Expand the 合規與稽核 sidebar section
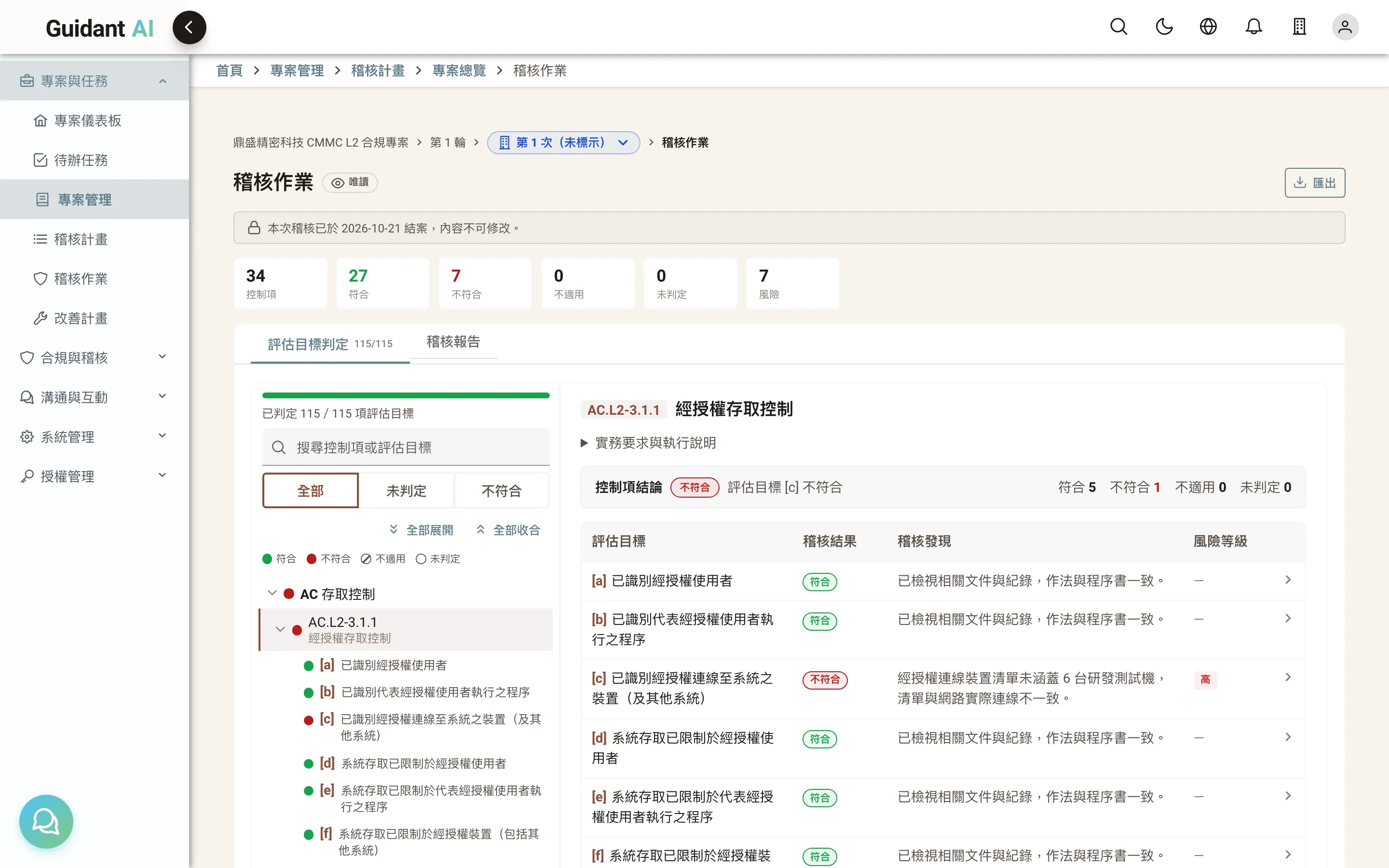The image size is (1389, 868). pyautogui.click(x=94, y=358)
